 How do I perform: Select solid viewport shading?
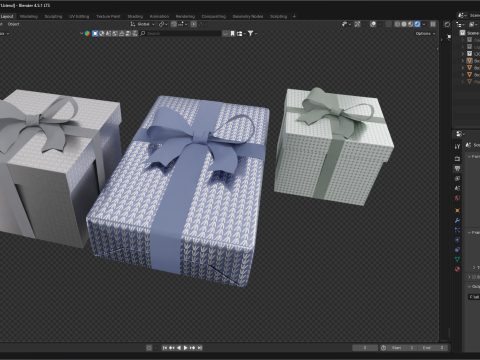pyautogui.click(x=404, y=24)
